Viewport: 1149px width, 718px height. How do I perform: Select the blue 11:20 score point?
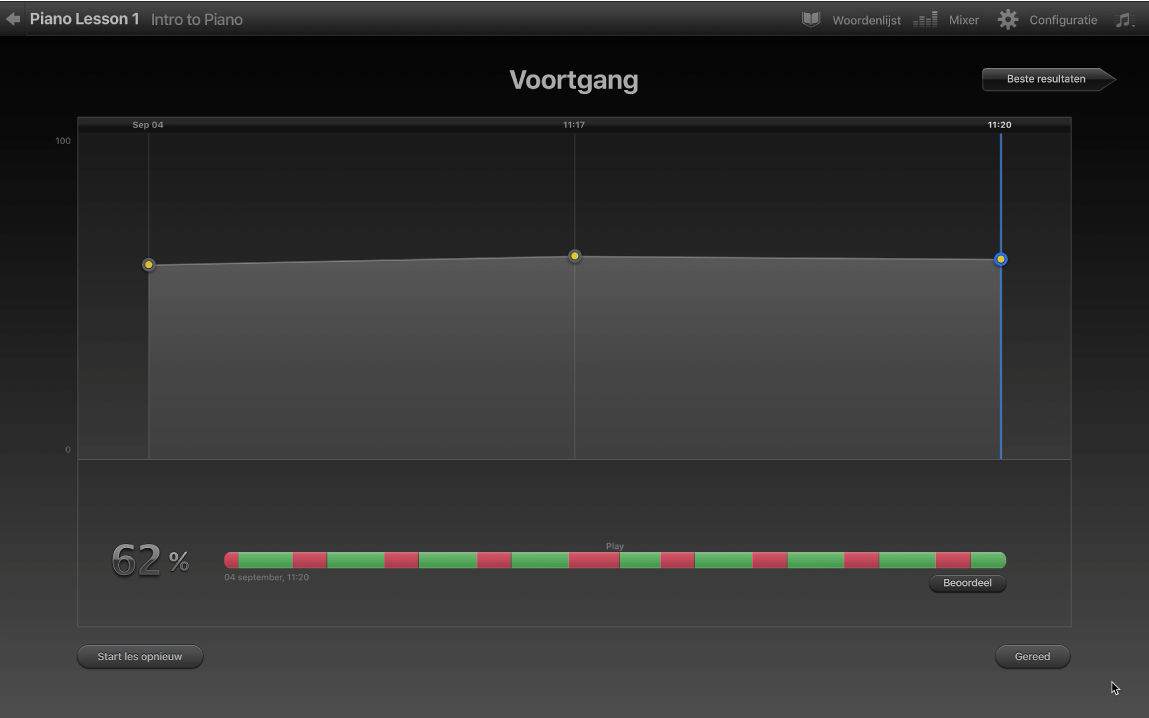pos(1000,259)
